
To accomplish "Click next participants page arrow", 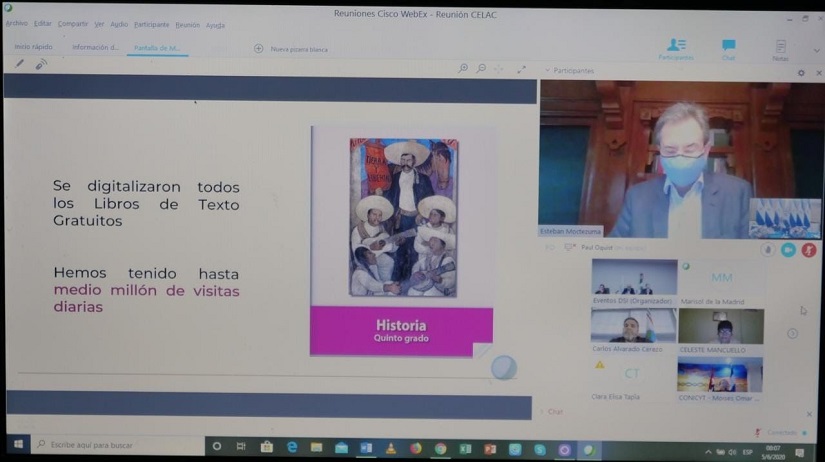I will [x=792, y=334].
